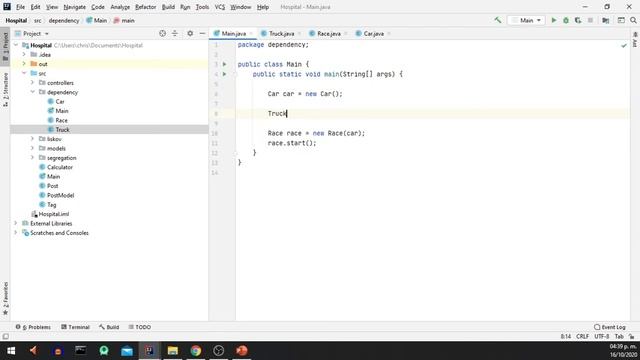Screen dimensions: 640x360
Task: Click the IntelliJ icon in taskbar
Action: [150, 351]
